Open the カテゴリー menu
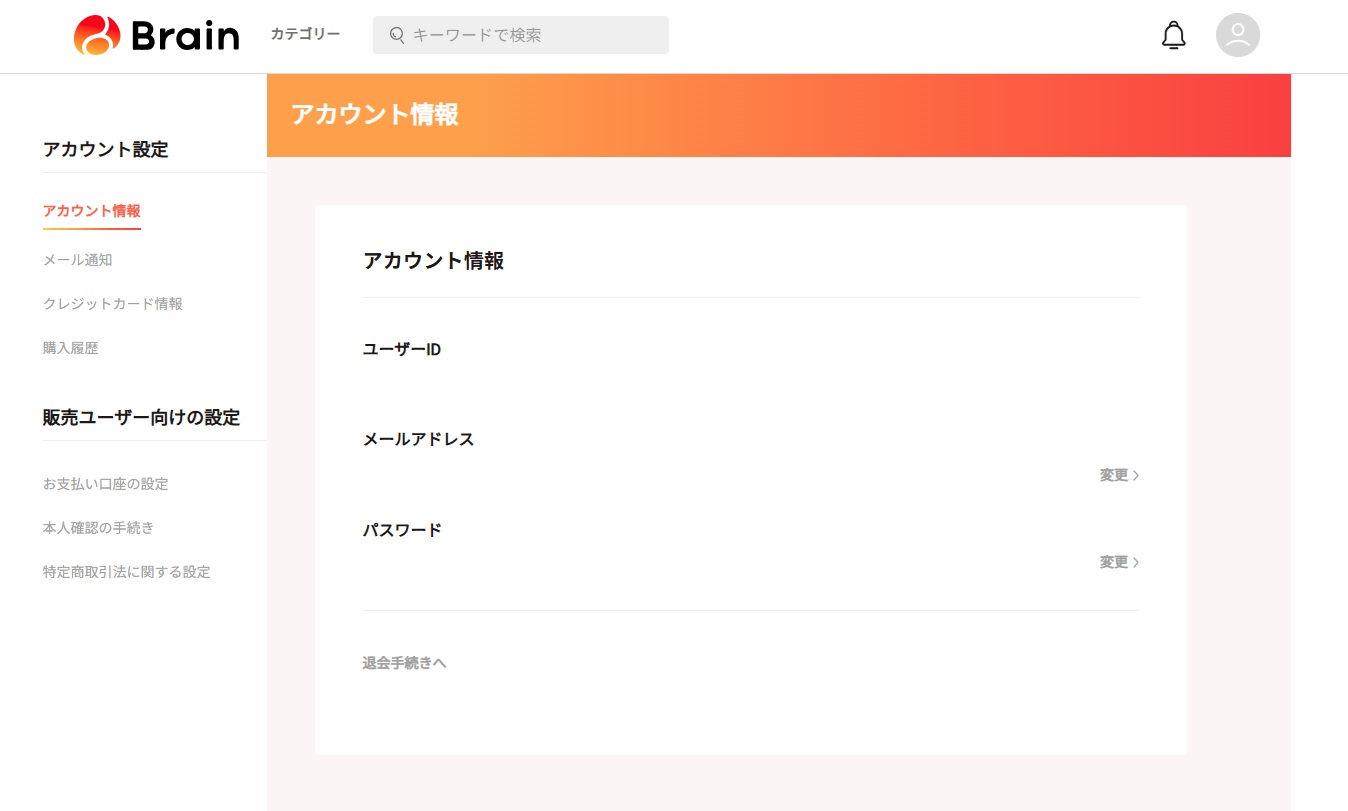Screen dimensions: 1348x811 coord(305,34)
